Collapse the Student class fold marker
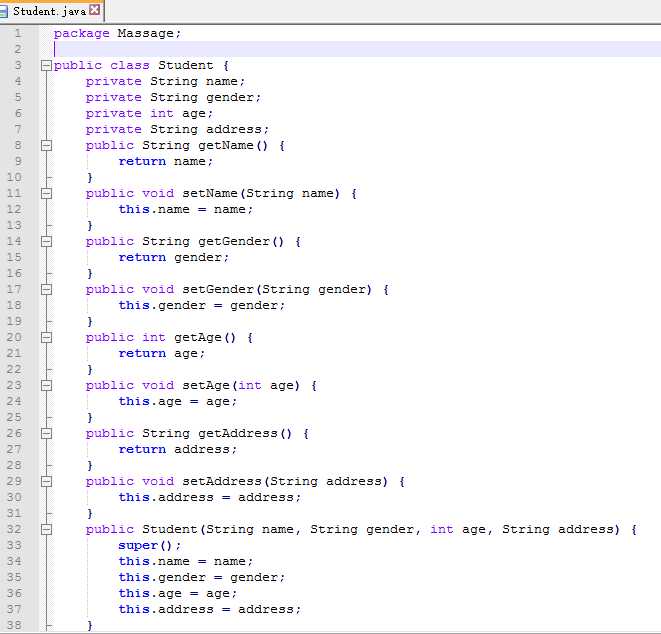 click(46, 65)
